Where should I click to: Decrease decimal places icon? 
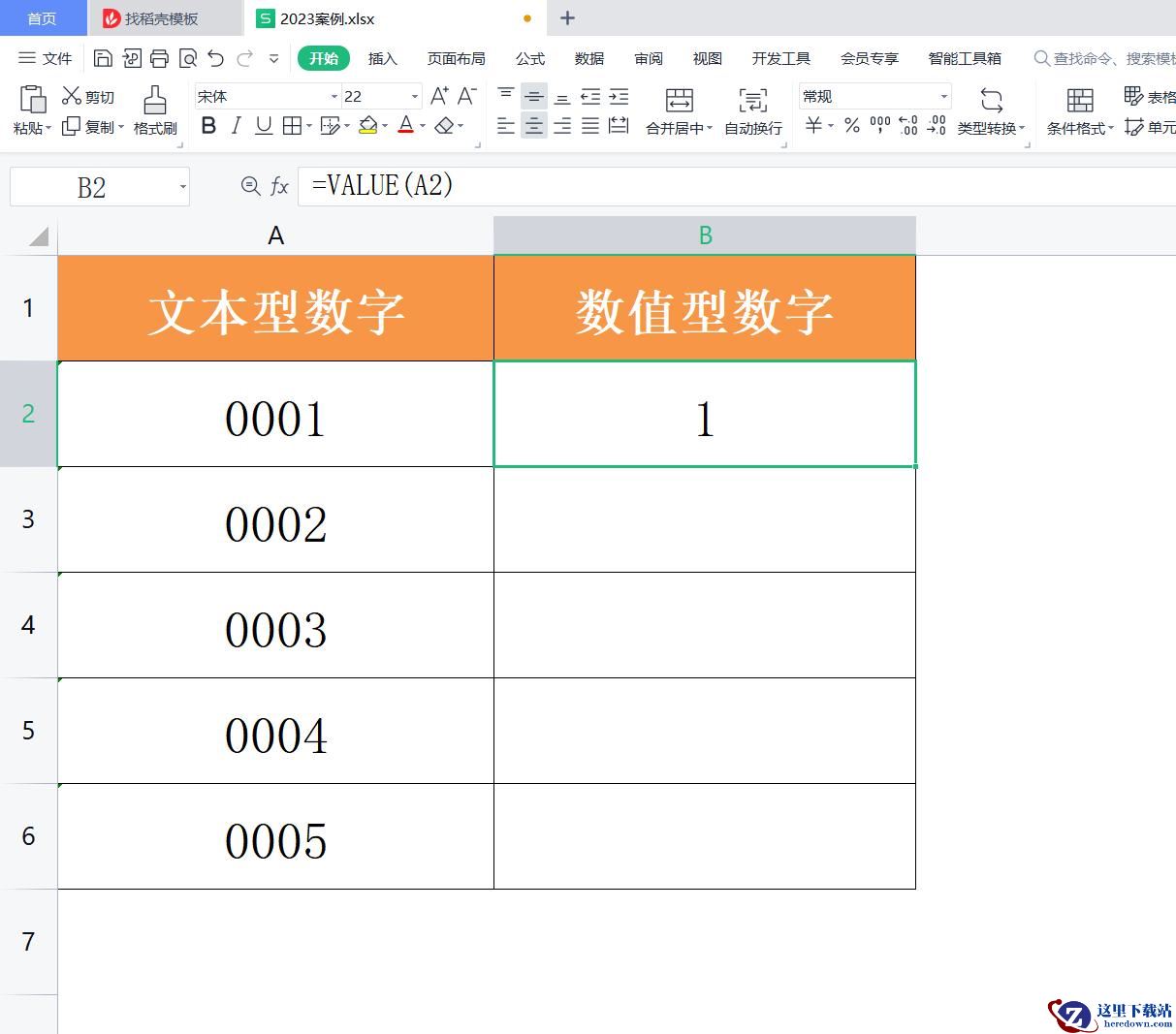(937, 125)
